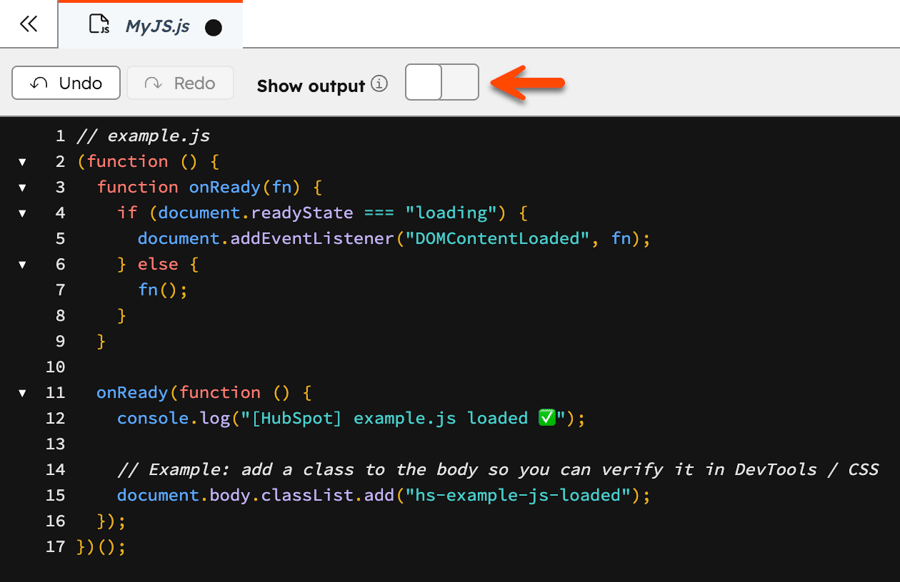
Task: Click the "})();" closing on line 17
Action: [101, 546]
